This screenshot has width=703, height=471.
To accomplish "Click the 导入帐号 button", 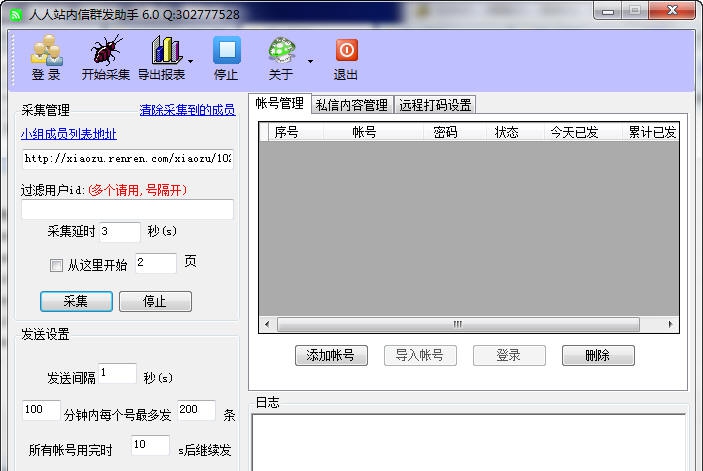I will click(420, 355).
